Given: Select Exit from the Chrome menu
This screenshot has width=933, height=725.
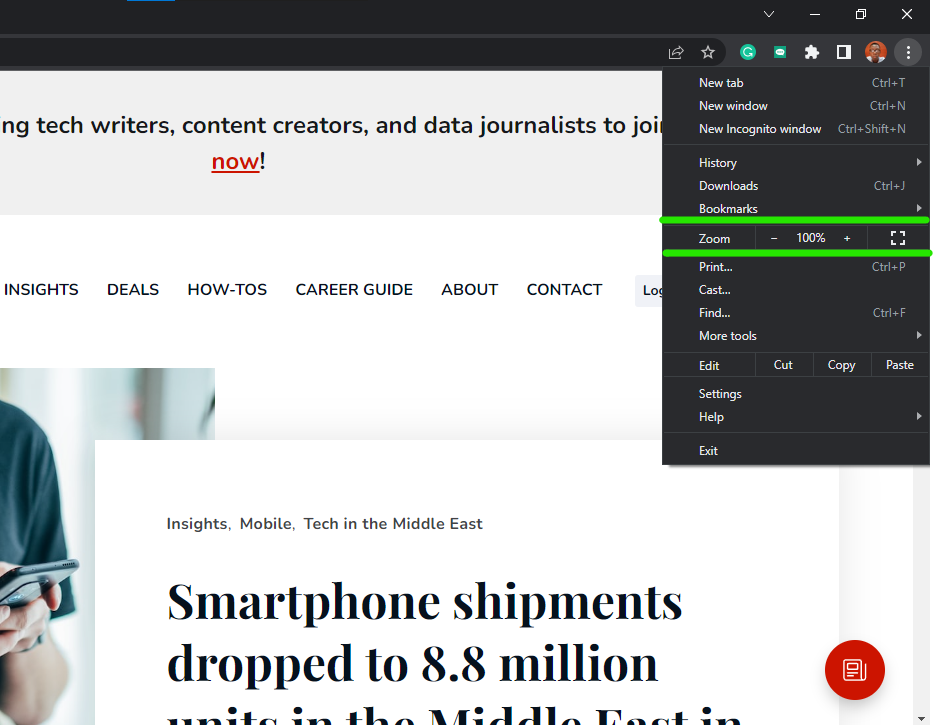Looking at the screenshot, I should (796, 451).
